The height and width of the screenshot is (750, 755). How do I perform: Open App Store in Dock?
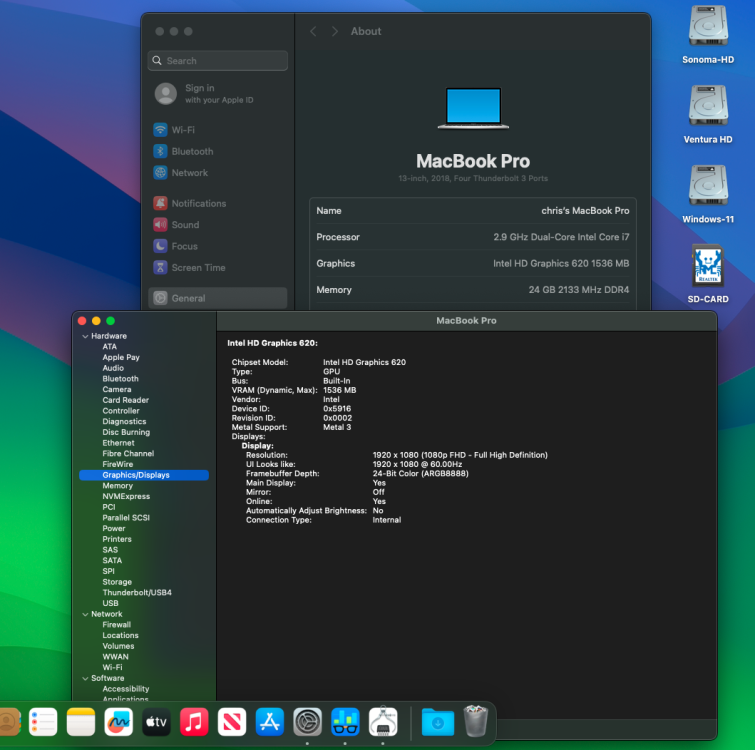coord(270,722)
